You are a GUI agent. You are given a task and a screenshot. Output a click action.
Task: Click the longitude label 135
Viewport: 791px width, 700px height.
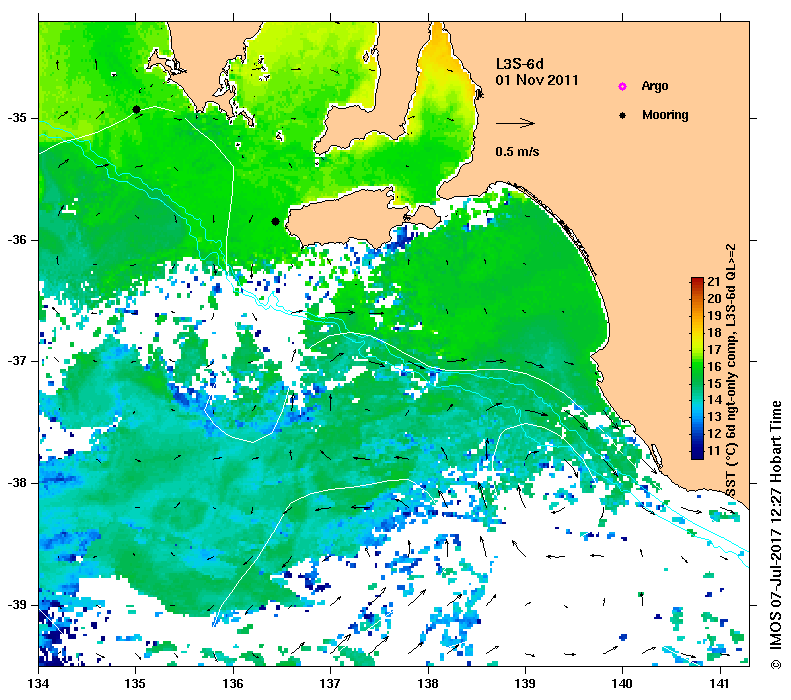coord(136,684)
